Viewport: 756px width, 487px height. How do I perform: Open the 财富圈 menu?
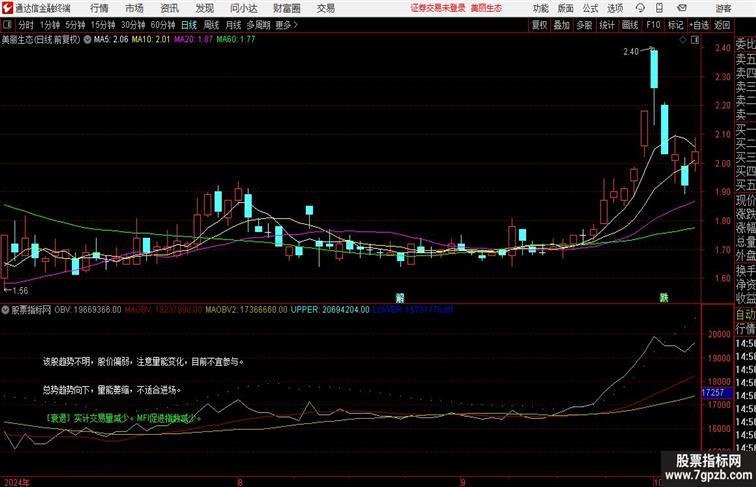(x=286, y=8)
